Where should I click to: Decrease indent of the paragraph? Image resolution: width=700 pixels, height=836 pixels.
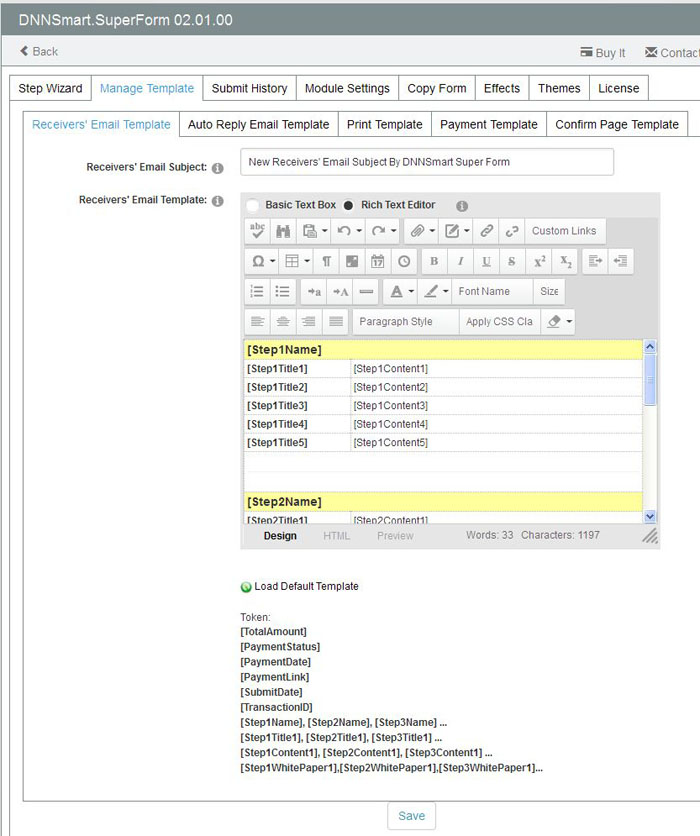(x=621, y=261)
